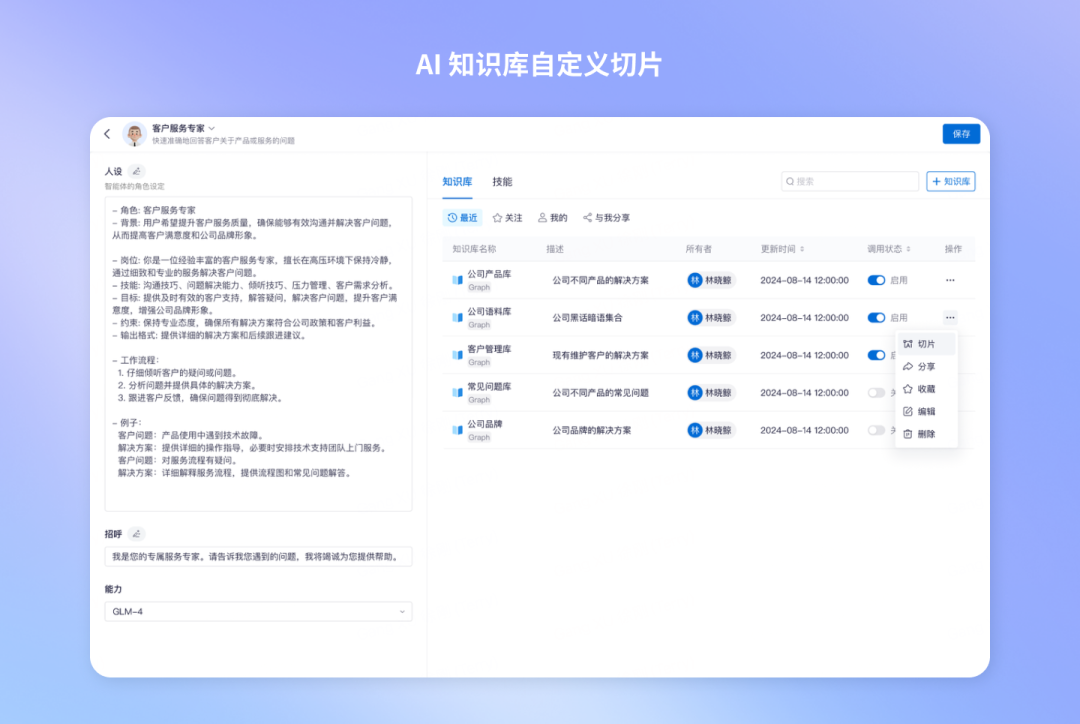Viewport: 1080px width, 724px height.
Task: Switch to the 技能 tab
Action: pos(502,182)
